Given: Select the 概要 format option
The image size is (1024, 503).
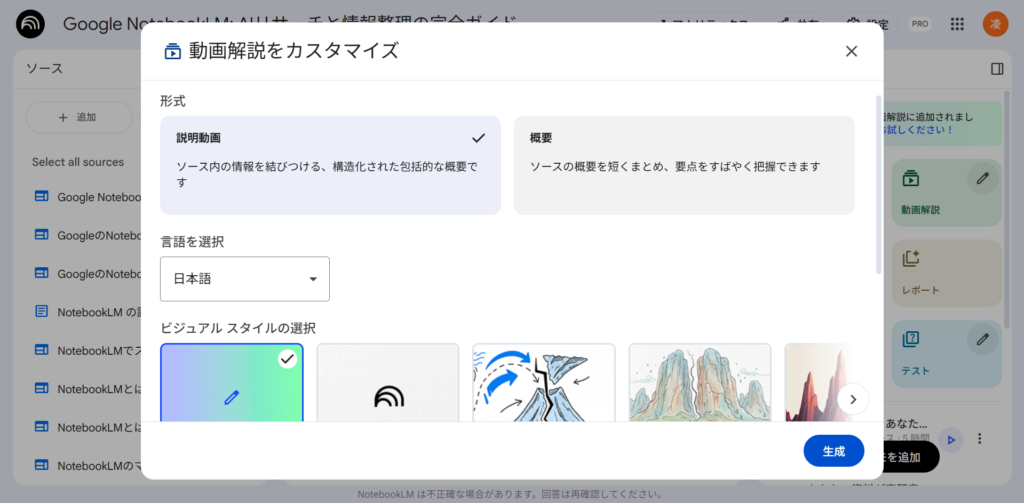Looking at the screenshot, I should [684, 165].
